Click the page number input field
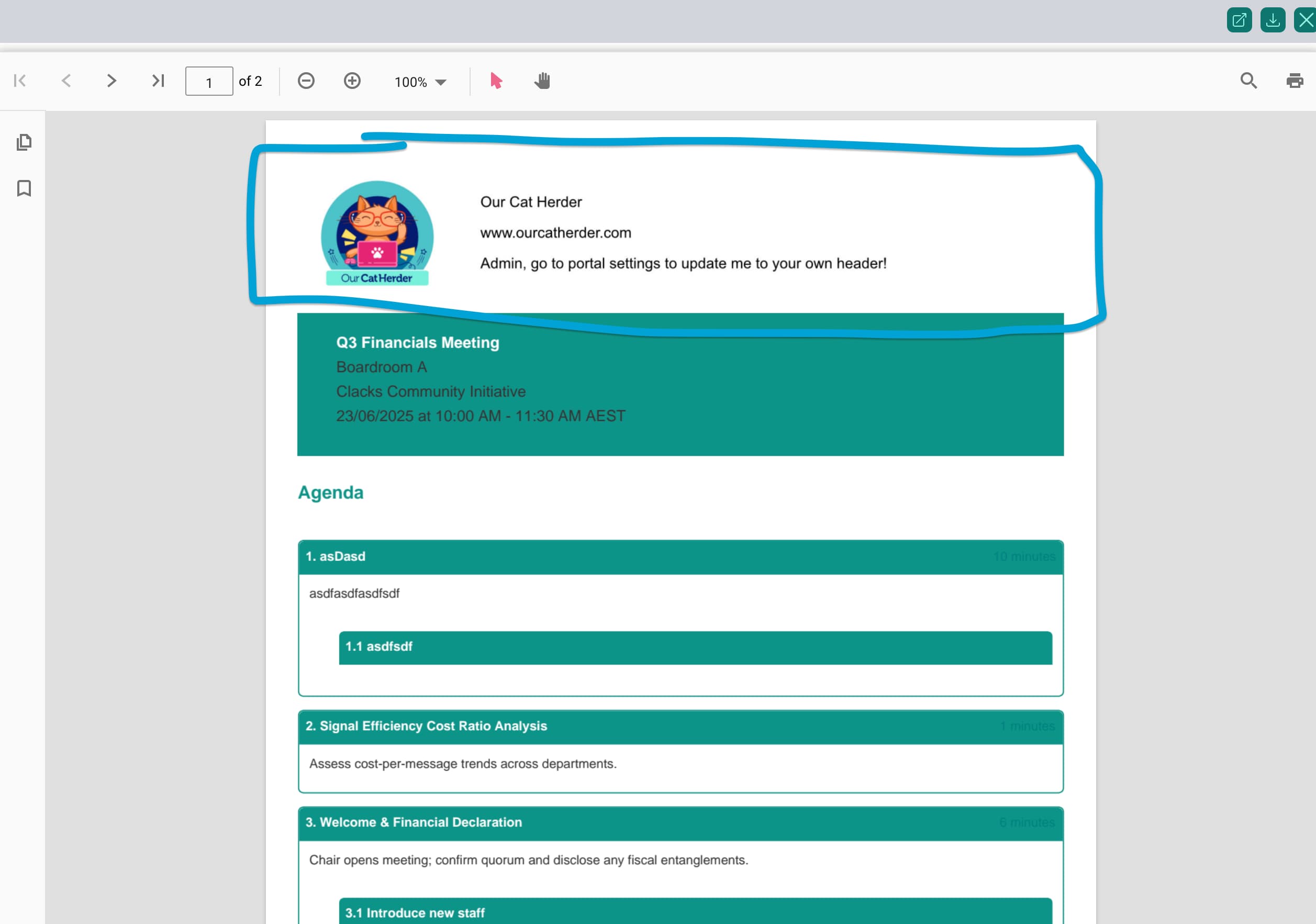Viewport: 1316px width, 924px height. 209,81
